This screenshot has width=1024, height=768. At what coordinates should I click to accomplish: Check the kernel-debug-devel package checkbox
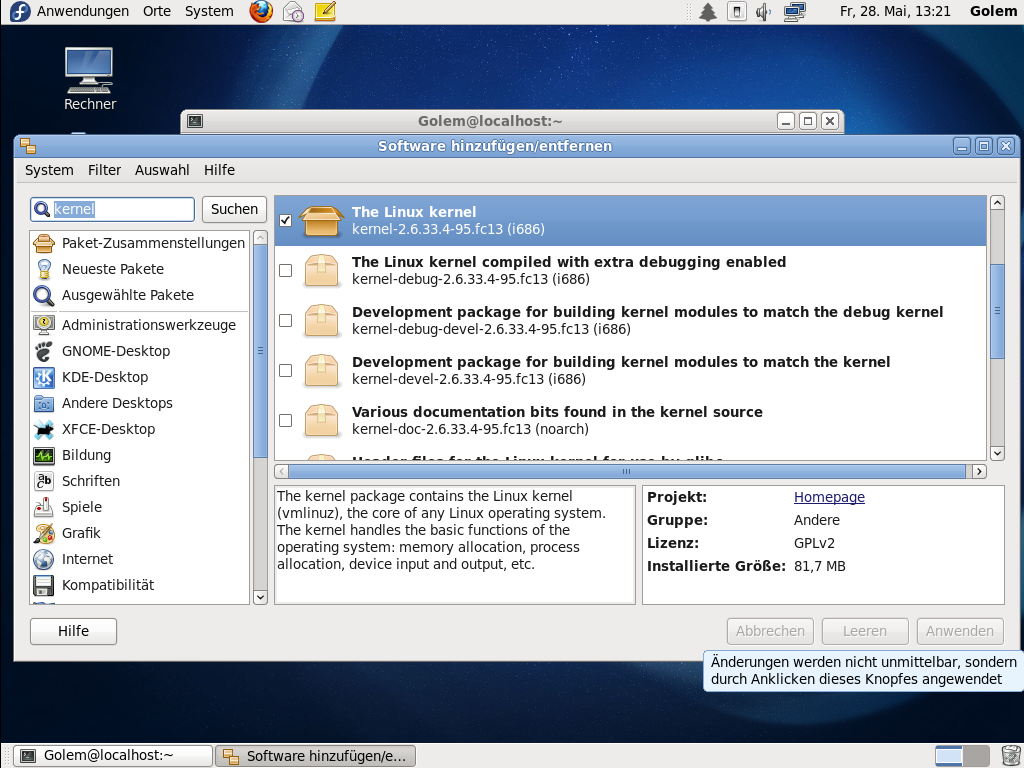[x=285, y=321]
